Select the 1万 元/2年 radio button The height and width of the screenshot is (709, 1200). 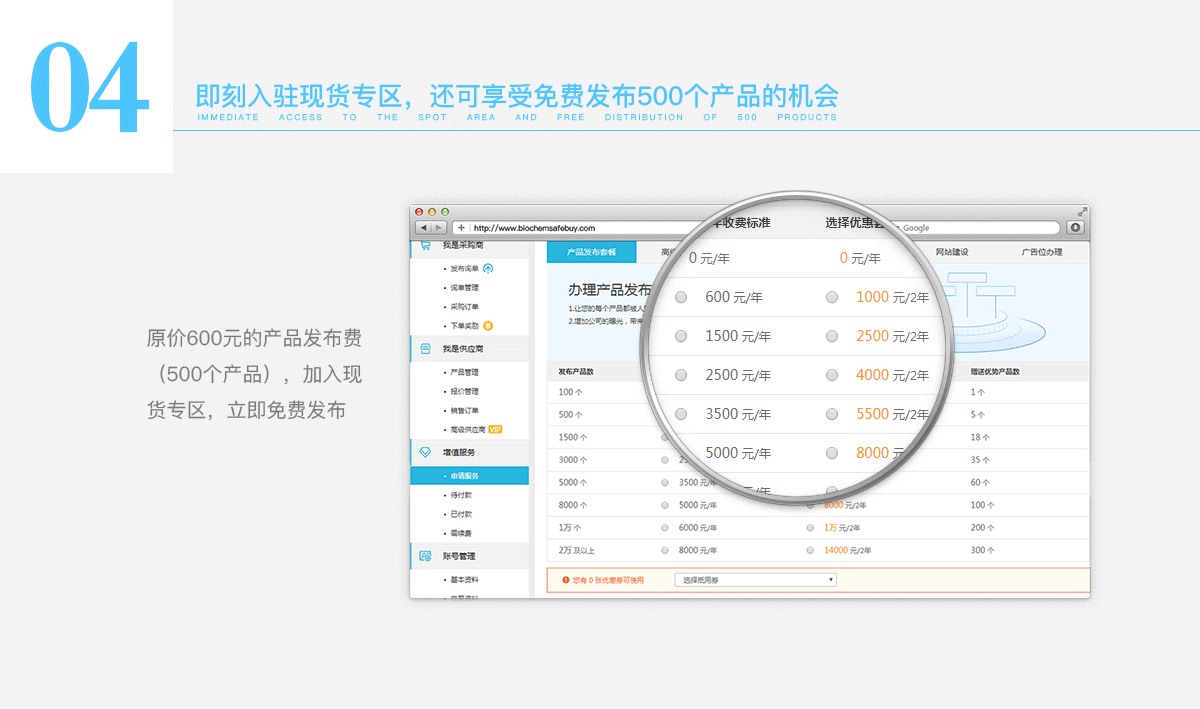[x=810, y=528]
